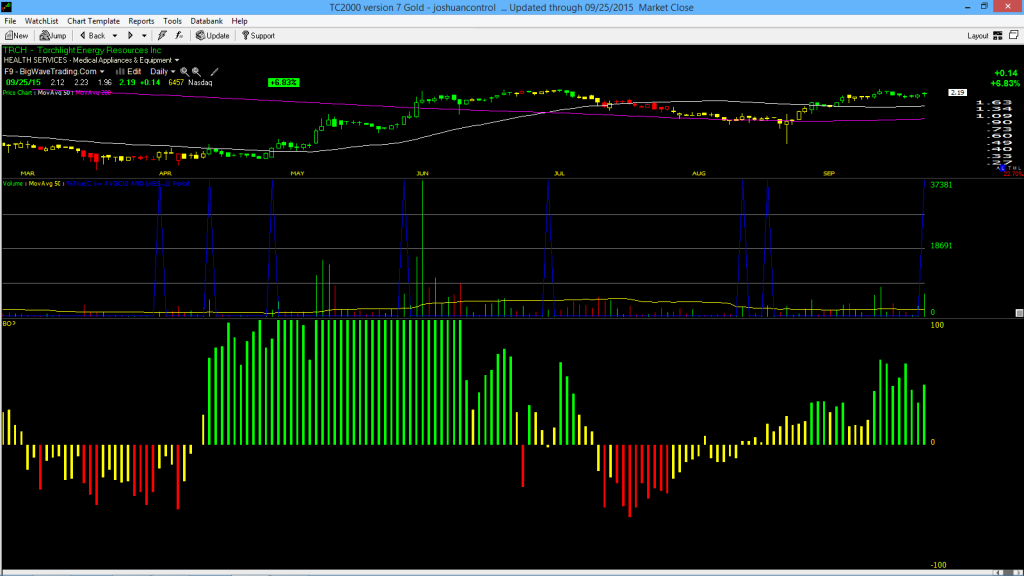Click the lightning bolt toolbar icon
This screenshot has width=1024, height=576.
point(162,36)
